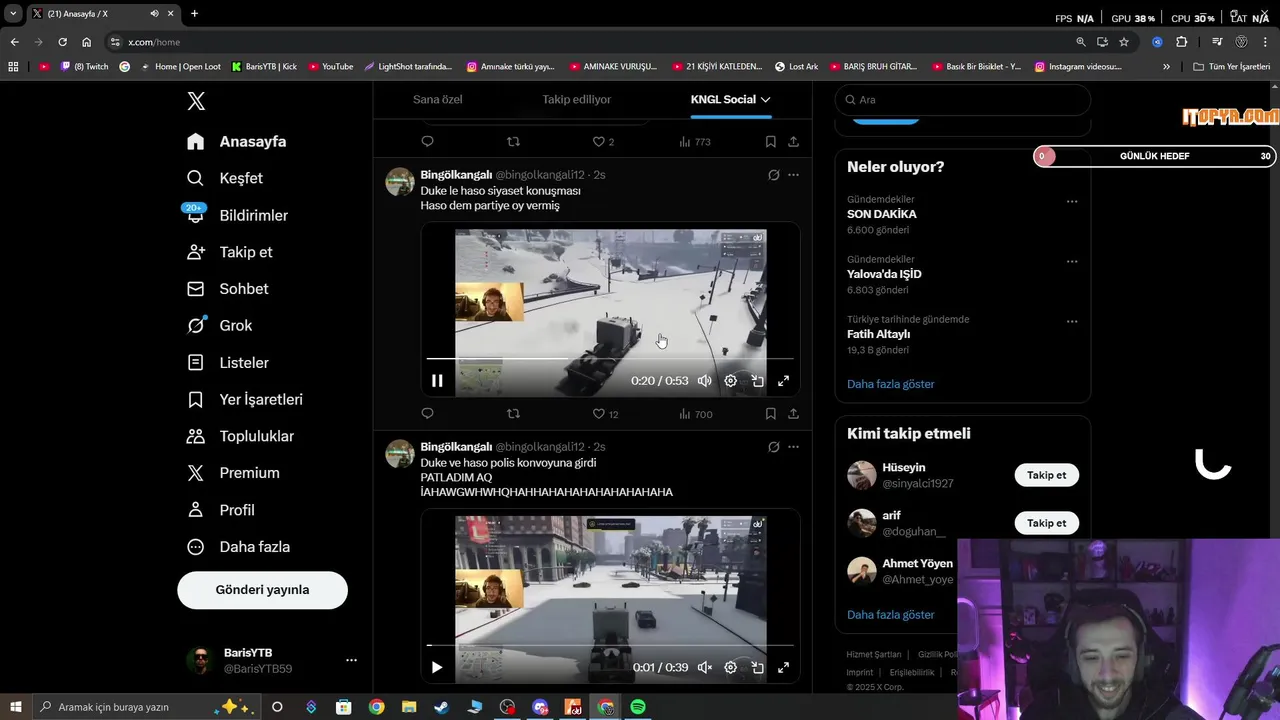
Task: Mute the 0:20 / 0:53 video
Action: pos(704,381)
